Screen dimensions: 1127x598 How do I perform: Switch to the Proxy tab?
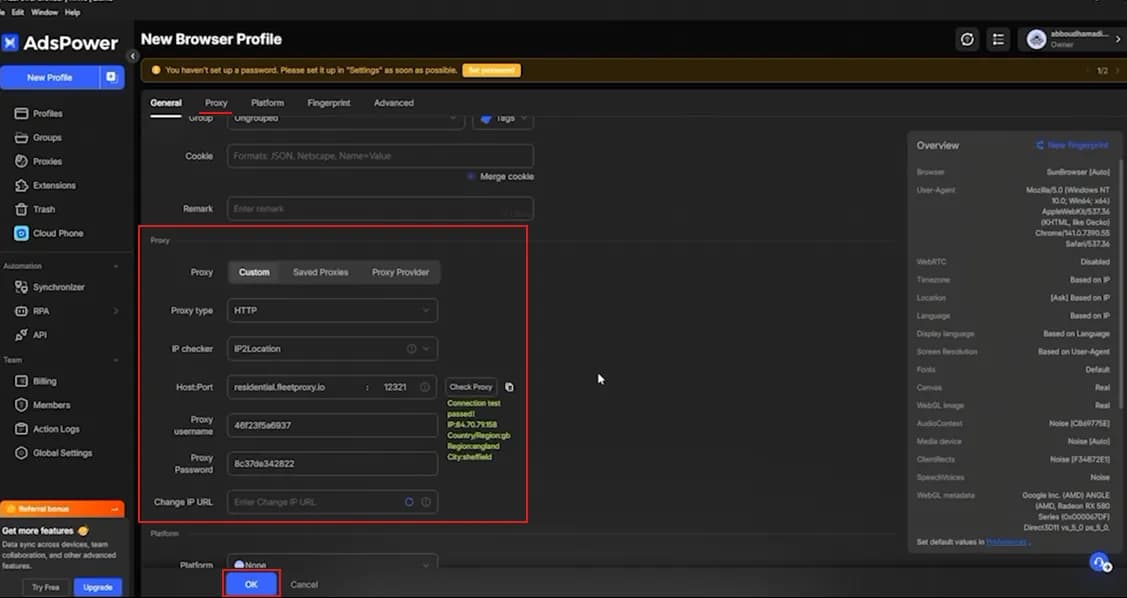tap(216, 103)
